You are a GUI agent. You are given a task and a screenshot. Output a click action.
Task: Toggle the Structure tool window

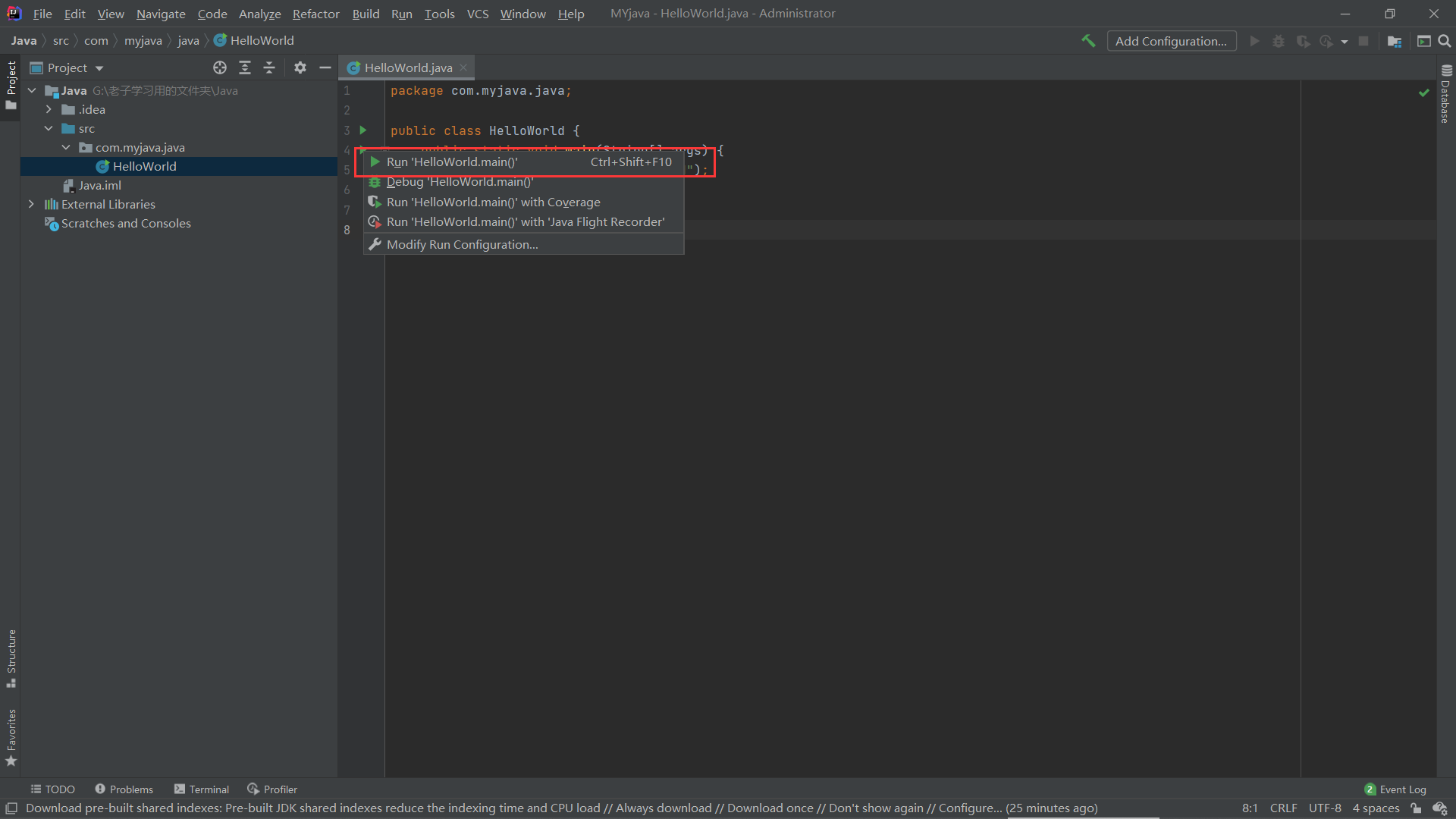11,657
